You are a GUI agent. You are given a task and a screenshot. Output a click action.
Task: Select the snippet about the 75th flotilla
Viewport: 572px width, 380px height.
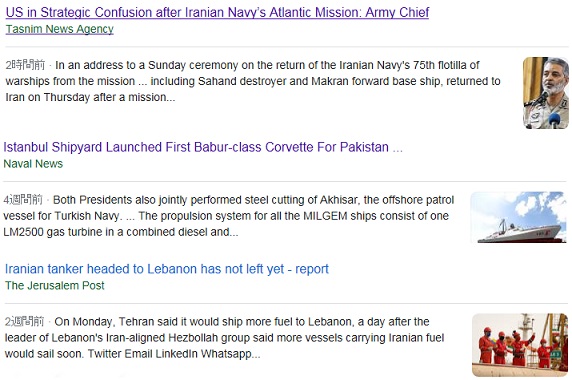(252, 81)
